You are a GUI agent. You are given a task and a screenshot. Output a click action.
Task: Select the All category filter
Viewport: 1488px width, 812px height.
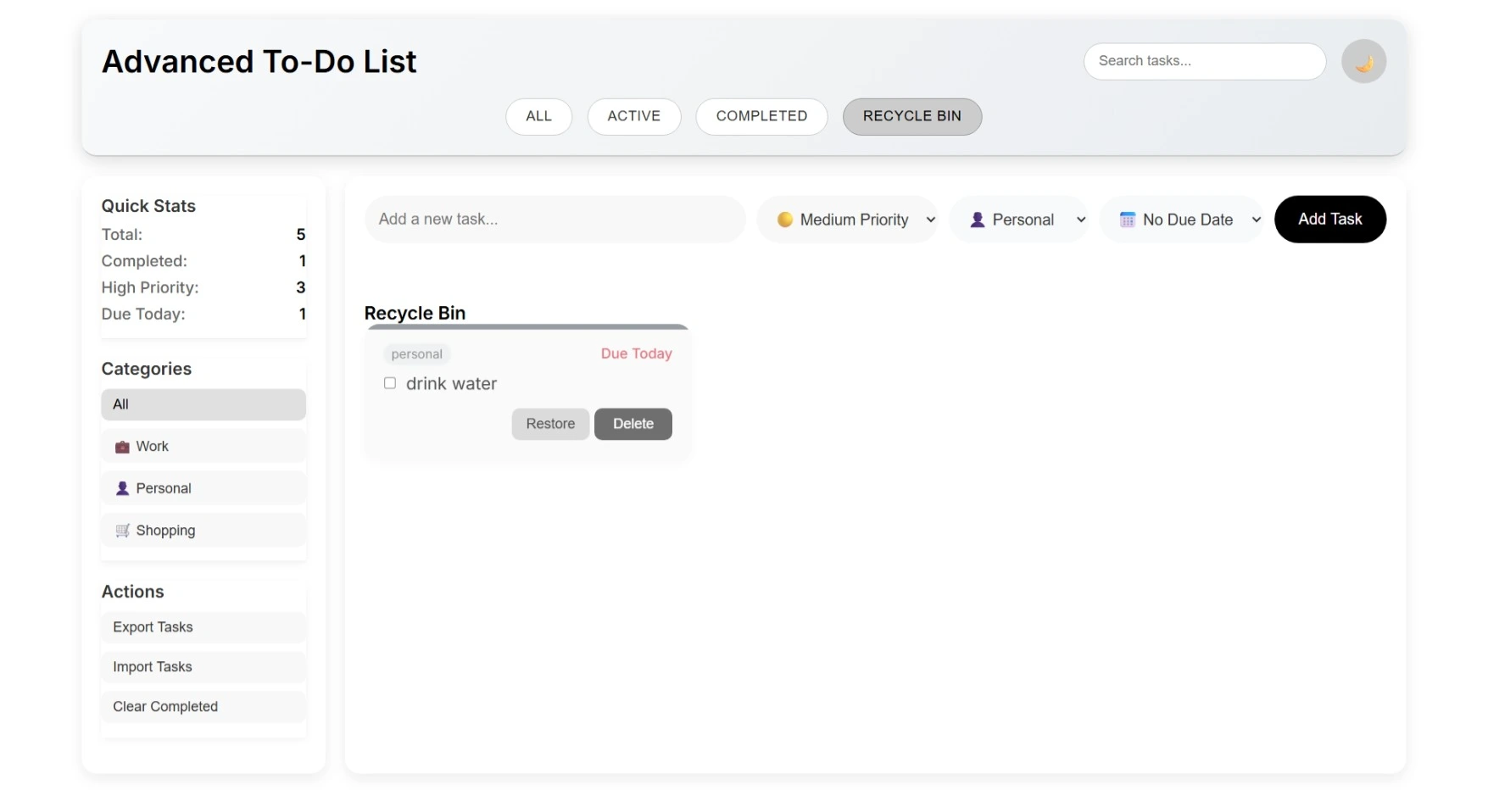pos(203,404)
